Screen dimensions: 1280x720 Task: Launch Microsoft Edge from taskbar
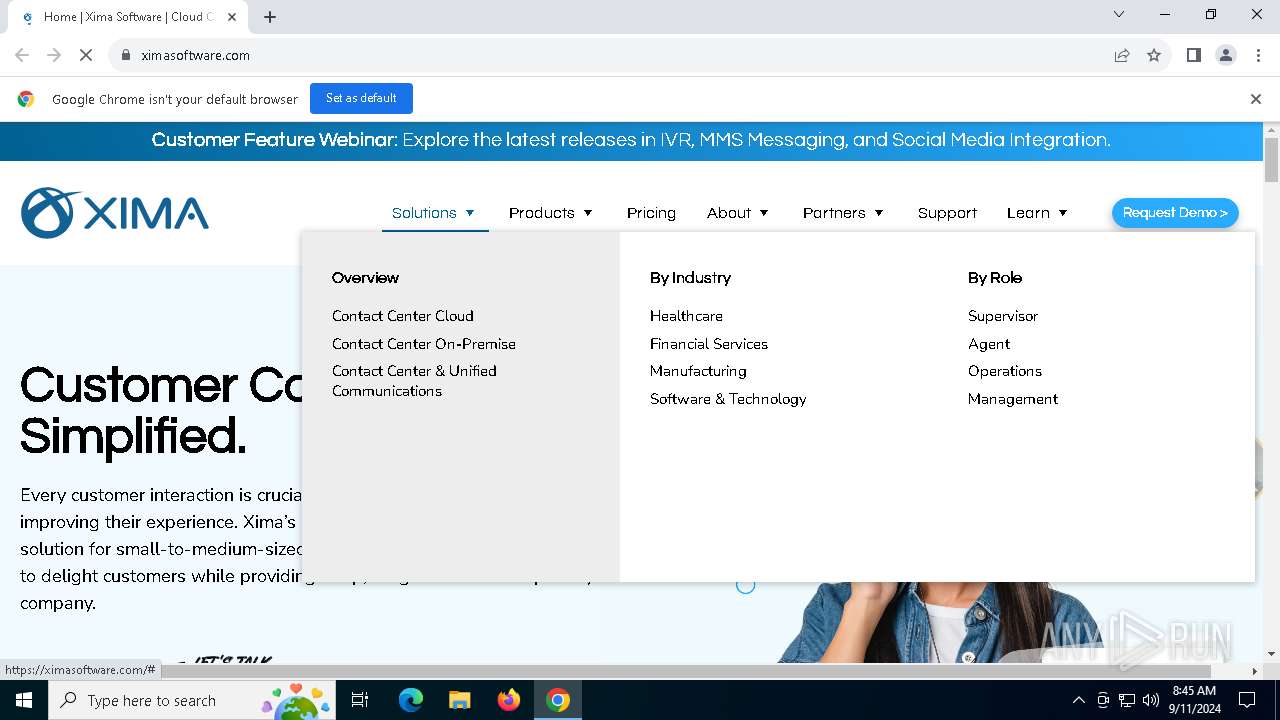tap(411, 700)
